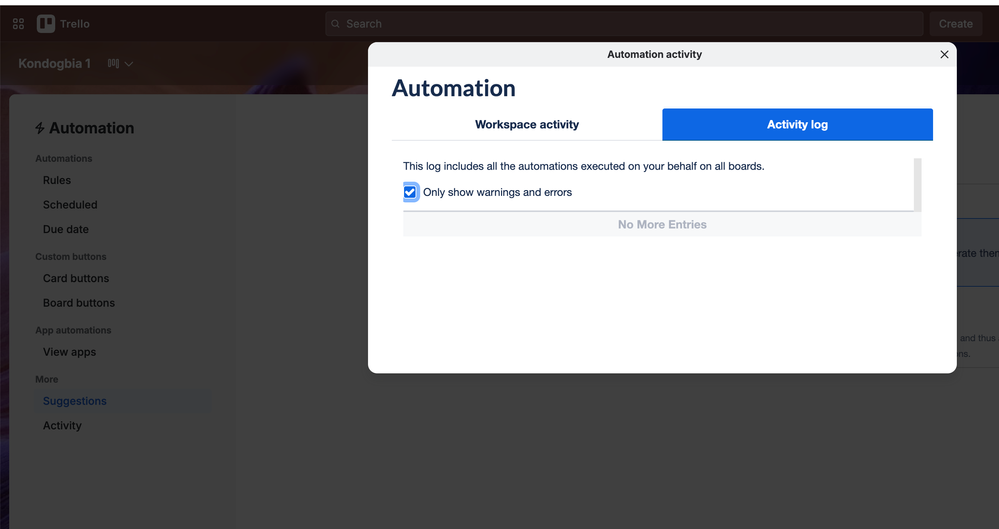Click the Kondogbia 1 board title

[x=55, y=64]
